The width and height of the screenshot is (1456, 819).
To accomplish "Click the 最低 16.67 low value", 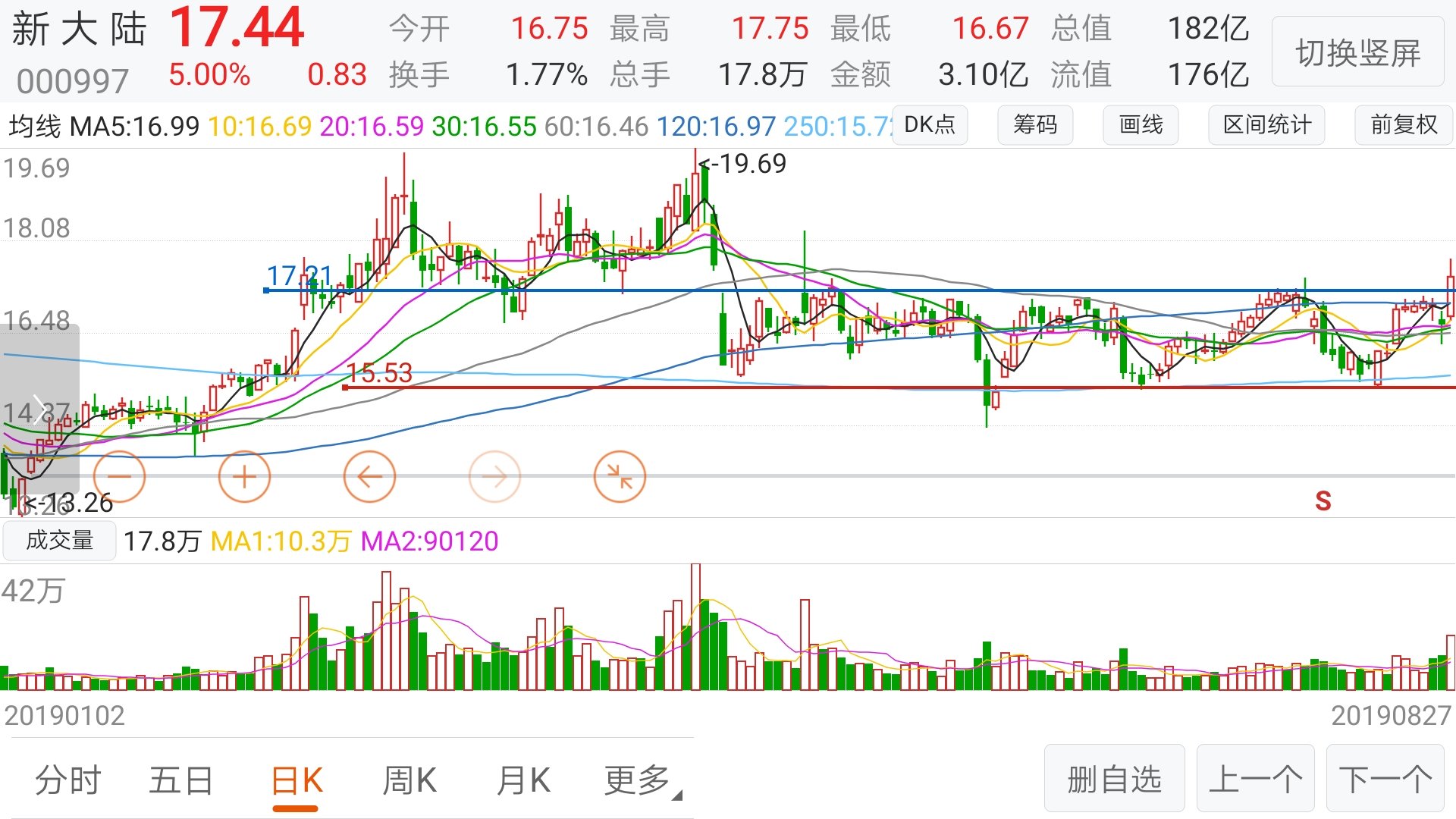I will click(x=990, y=29).
